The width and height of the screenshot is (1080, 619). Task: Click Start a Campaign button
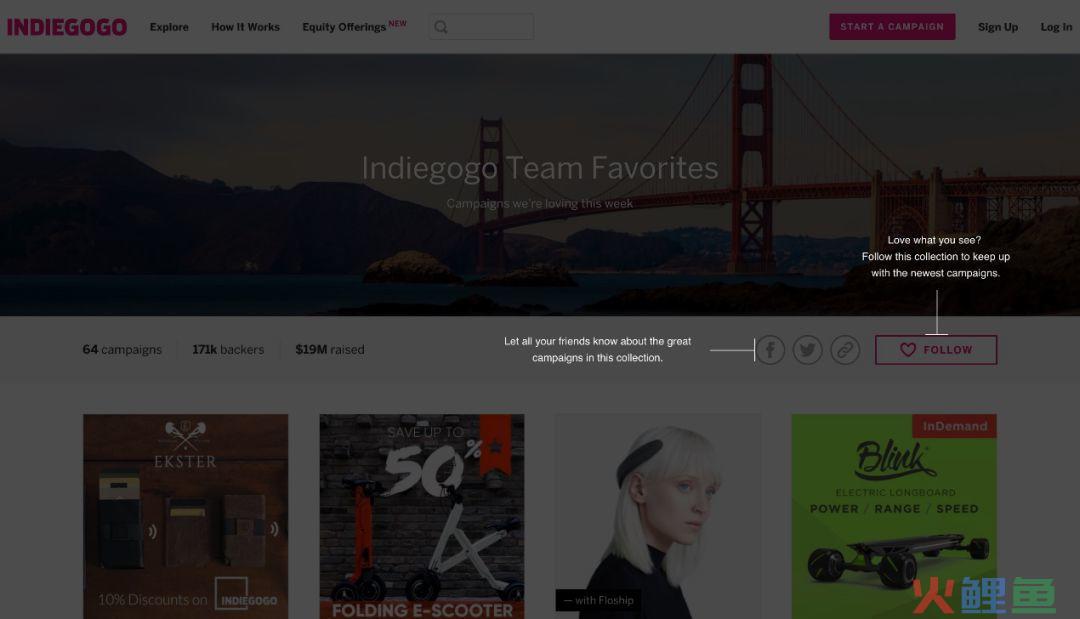click(892, 27)
